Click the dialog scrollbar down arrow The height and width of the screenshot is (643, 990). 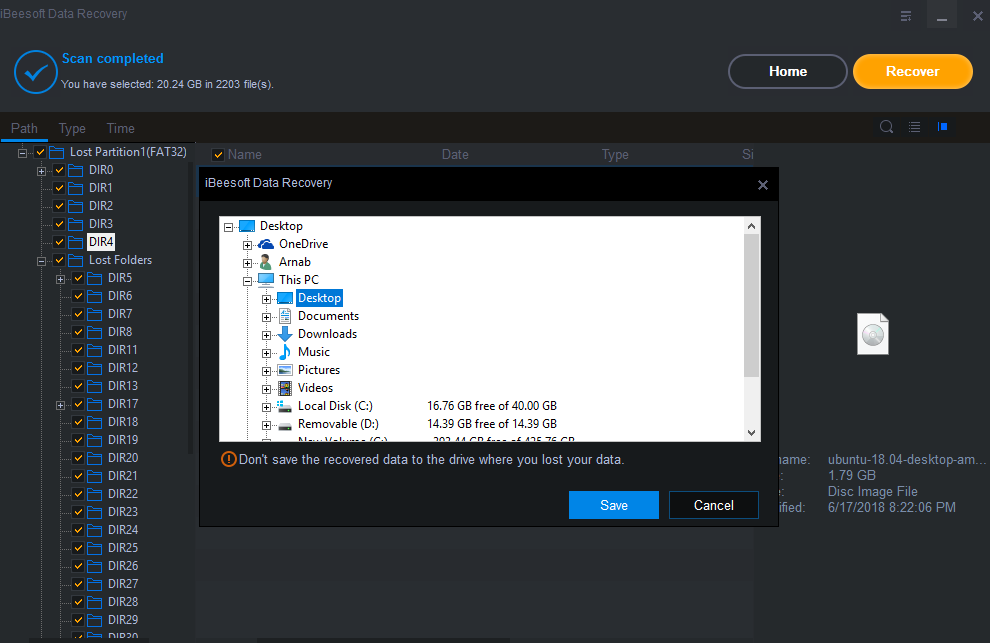(751, 433)
